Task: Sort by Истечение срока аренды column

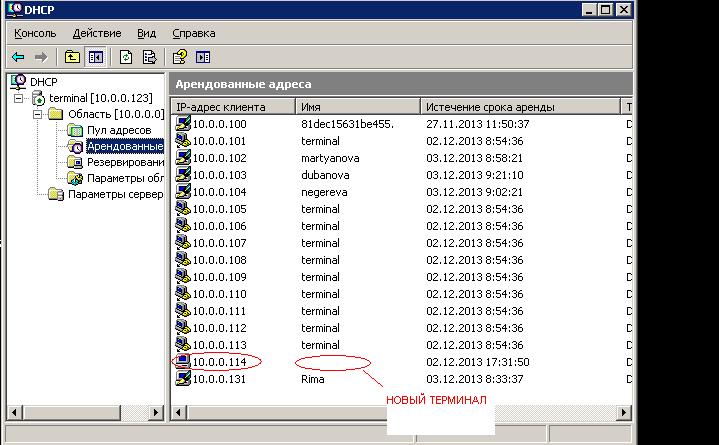Action: 518,106
